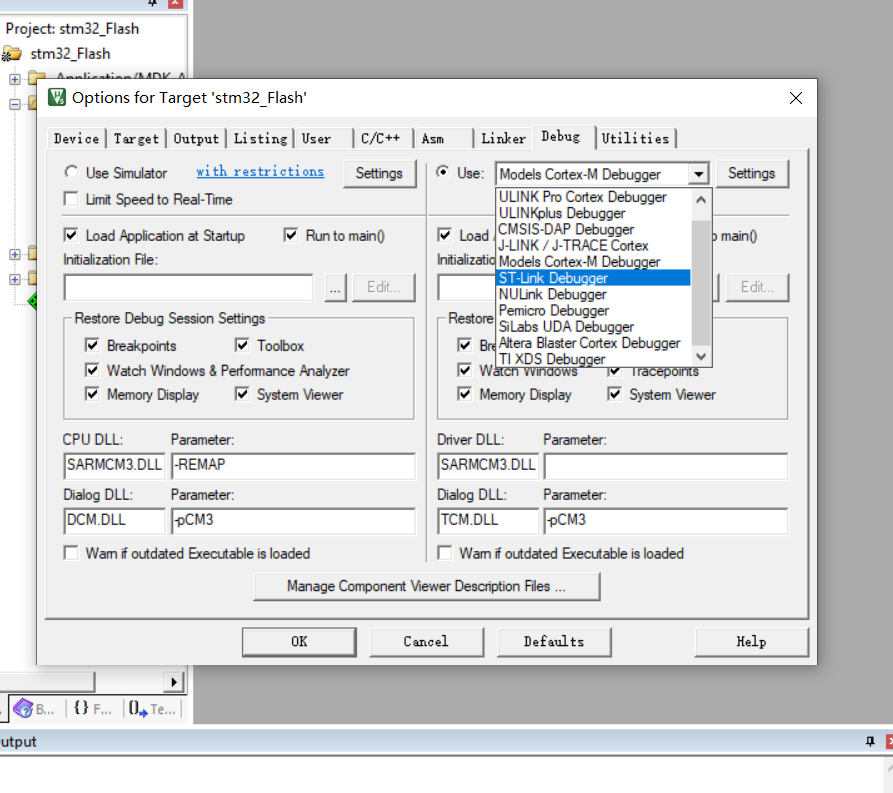Click project panel right scroll arrow
Screen dimensions: 893x793
174,681
